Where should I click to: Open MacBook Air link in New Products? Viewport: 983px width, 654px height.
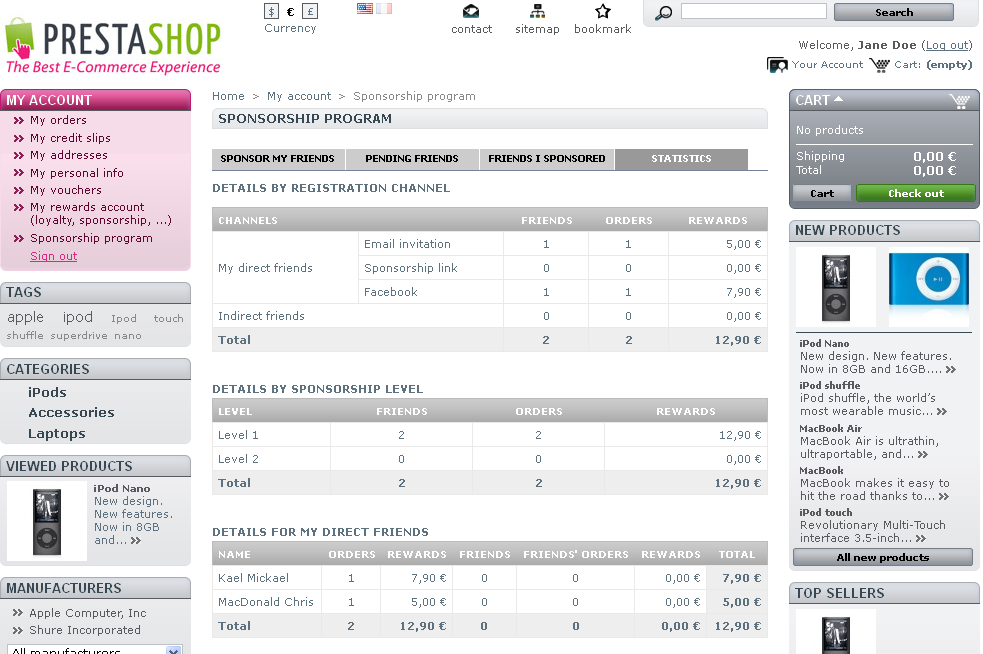point(831,428)
